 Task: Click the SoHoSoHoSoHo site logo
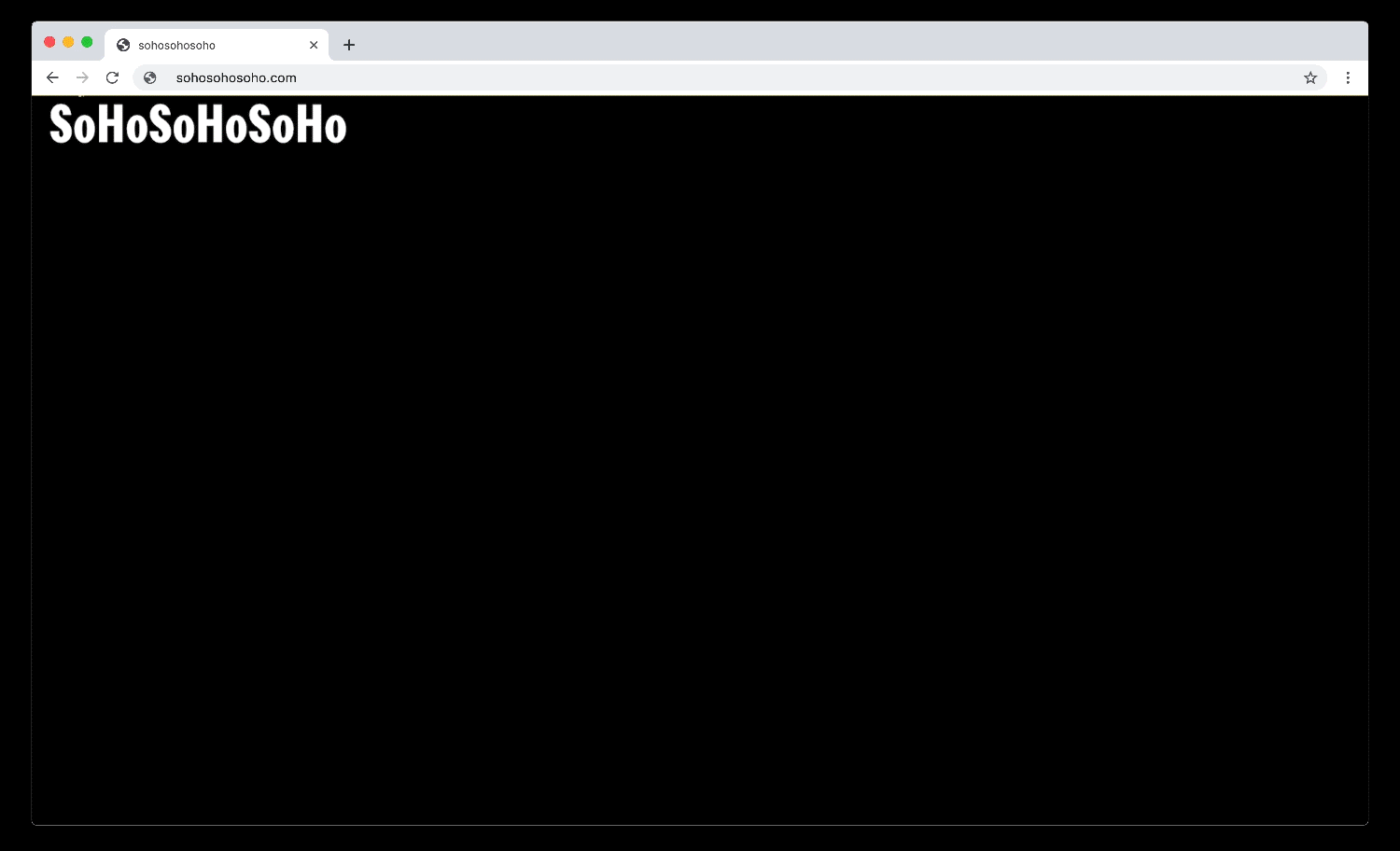pyautogui.click(x=198, y=124)
